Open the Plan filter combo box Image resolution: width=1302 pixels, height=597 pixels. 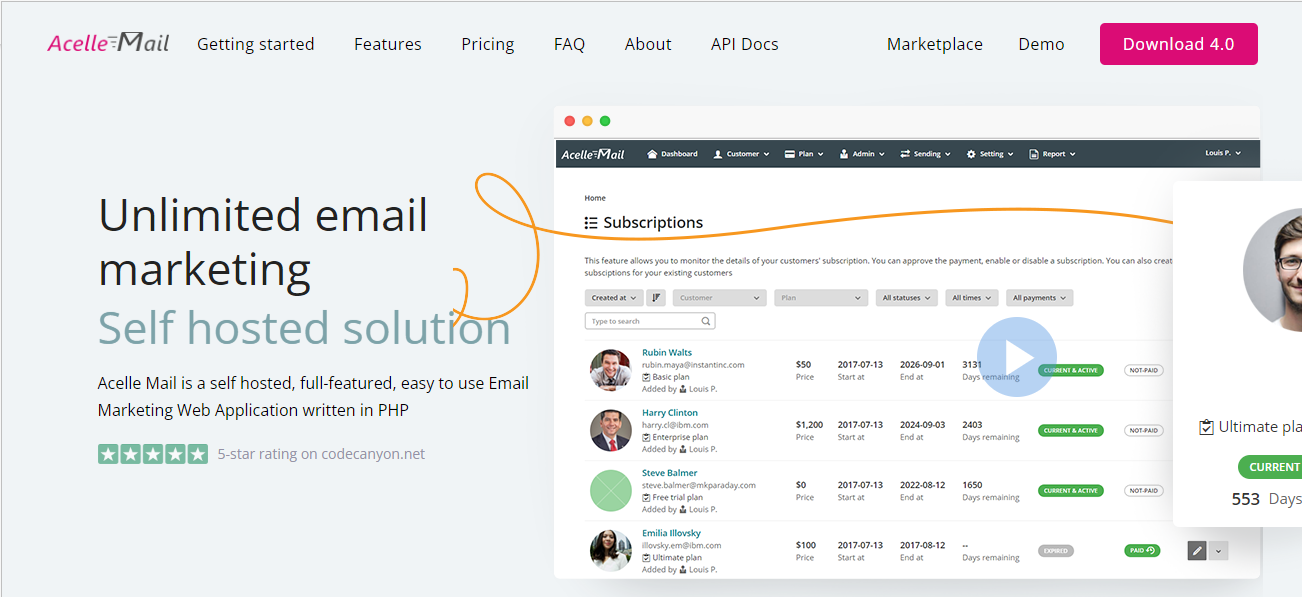point(820,297)
